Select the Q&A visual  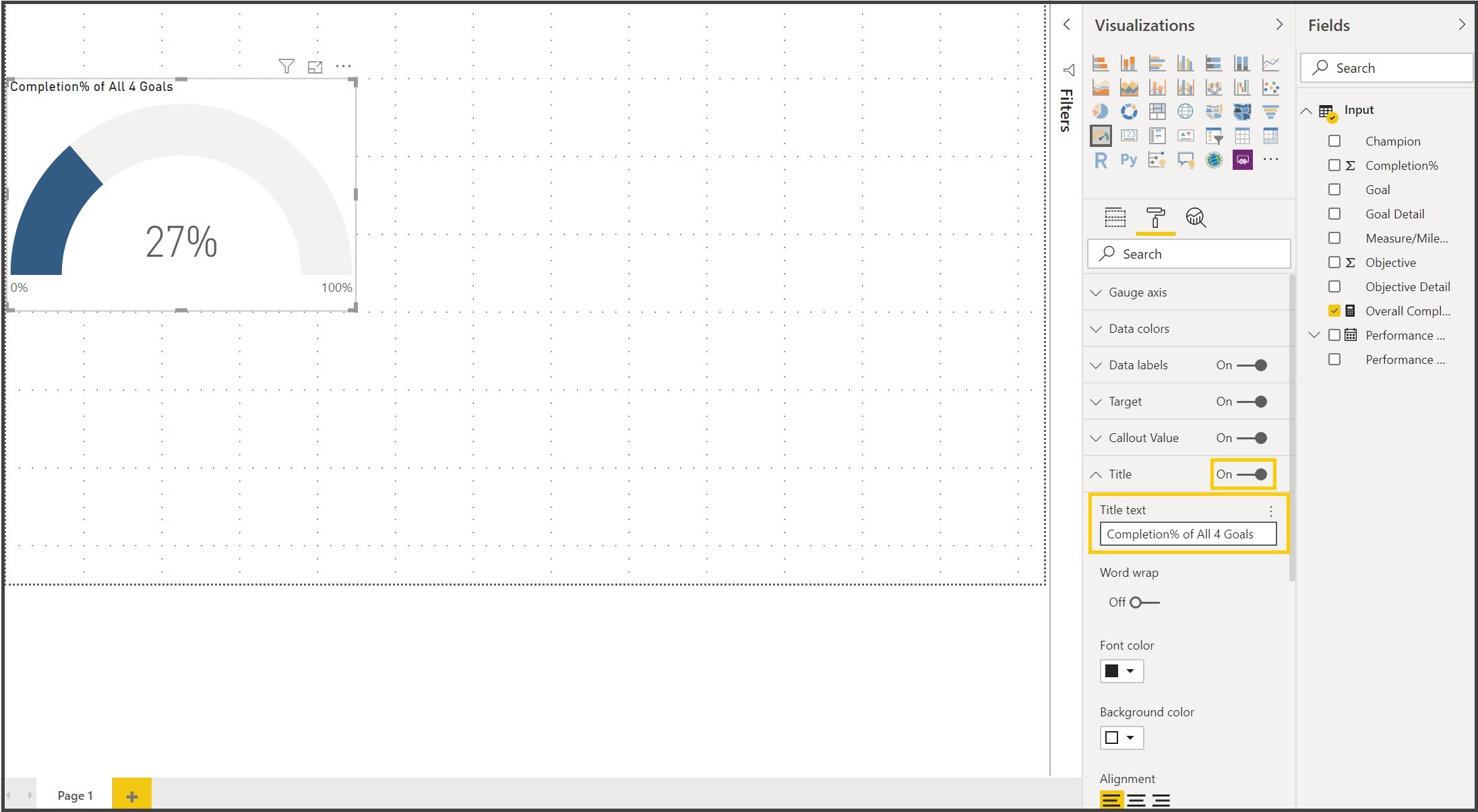1186,160
